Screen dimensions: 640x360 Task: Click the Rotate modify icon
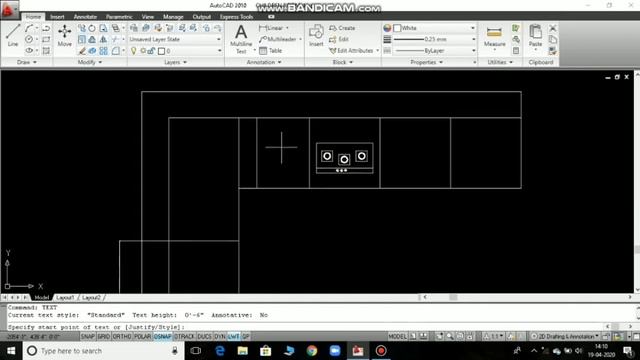(x=92, y=28)
